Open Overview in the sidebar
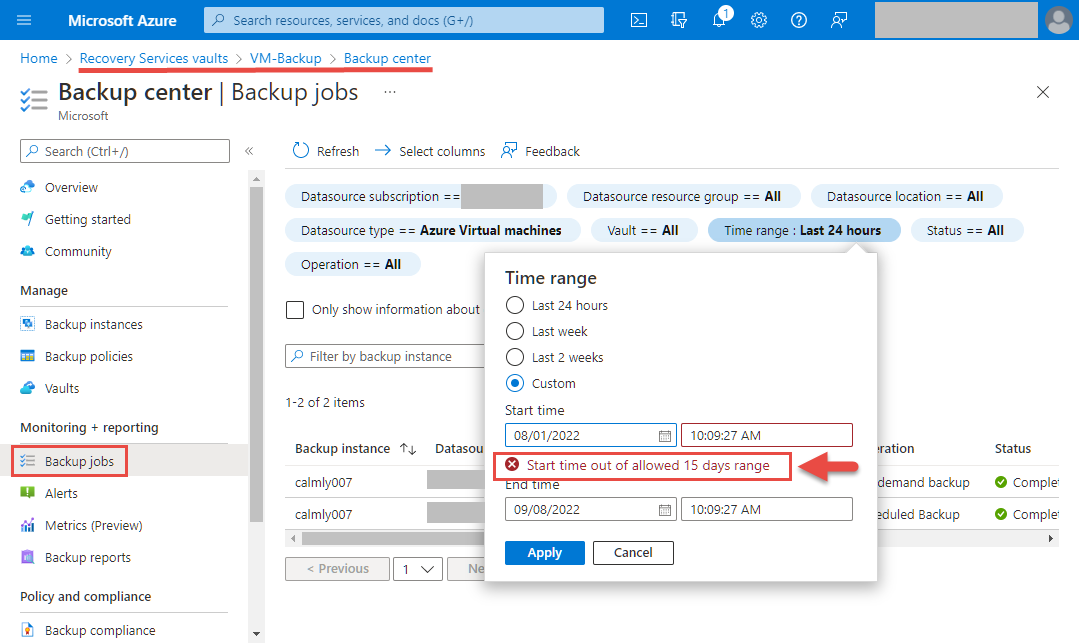1079x643 pixels. coord(71,187)
